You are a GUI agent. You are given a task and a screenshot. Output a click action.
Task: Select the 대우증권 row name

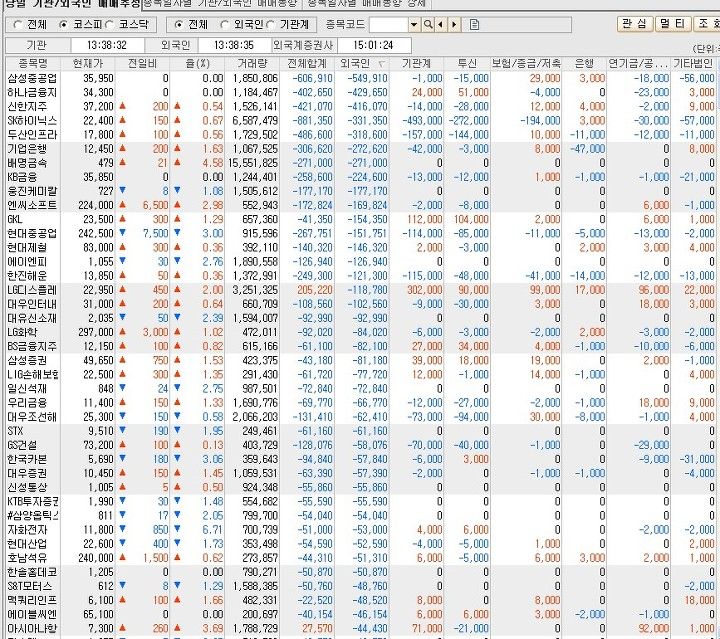click(27, 473)
